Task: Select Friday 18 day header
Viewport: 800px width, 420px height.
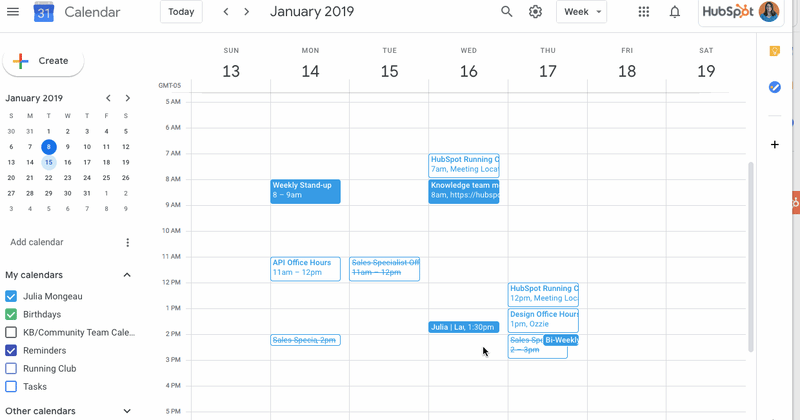Action: click(x=627, y=64)
